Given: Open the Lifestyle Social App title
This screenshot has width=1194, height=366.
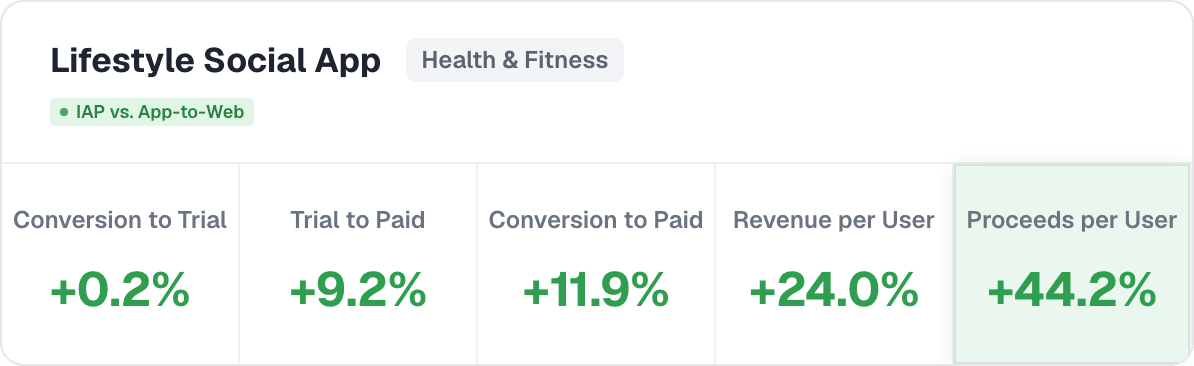Looking at the screenshot, I should (x=215, y=61).
